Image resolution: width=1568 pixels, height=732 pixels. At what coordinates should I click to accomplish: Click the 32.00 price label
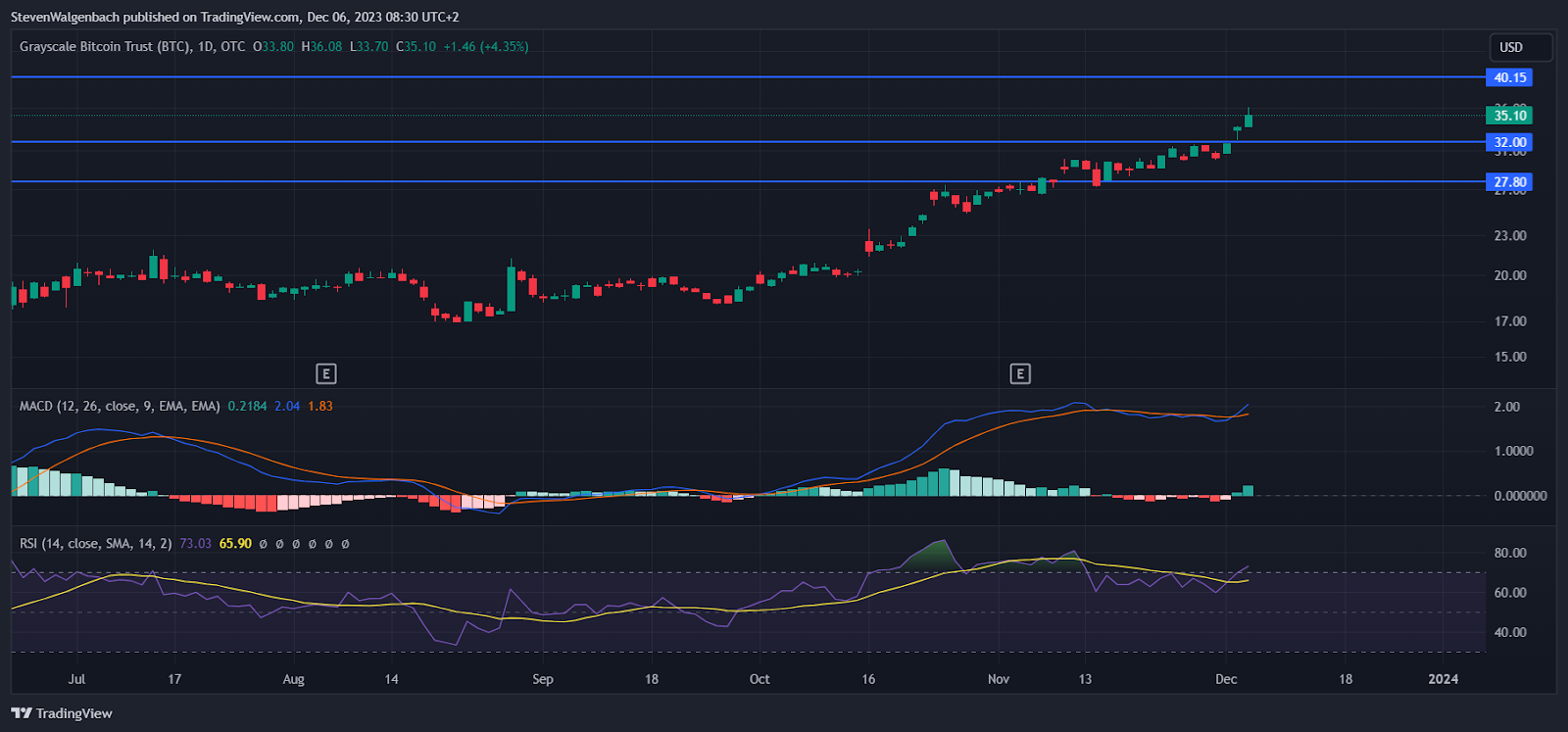[x=1509, y=142]
